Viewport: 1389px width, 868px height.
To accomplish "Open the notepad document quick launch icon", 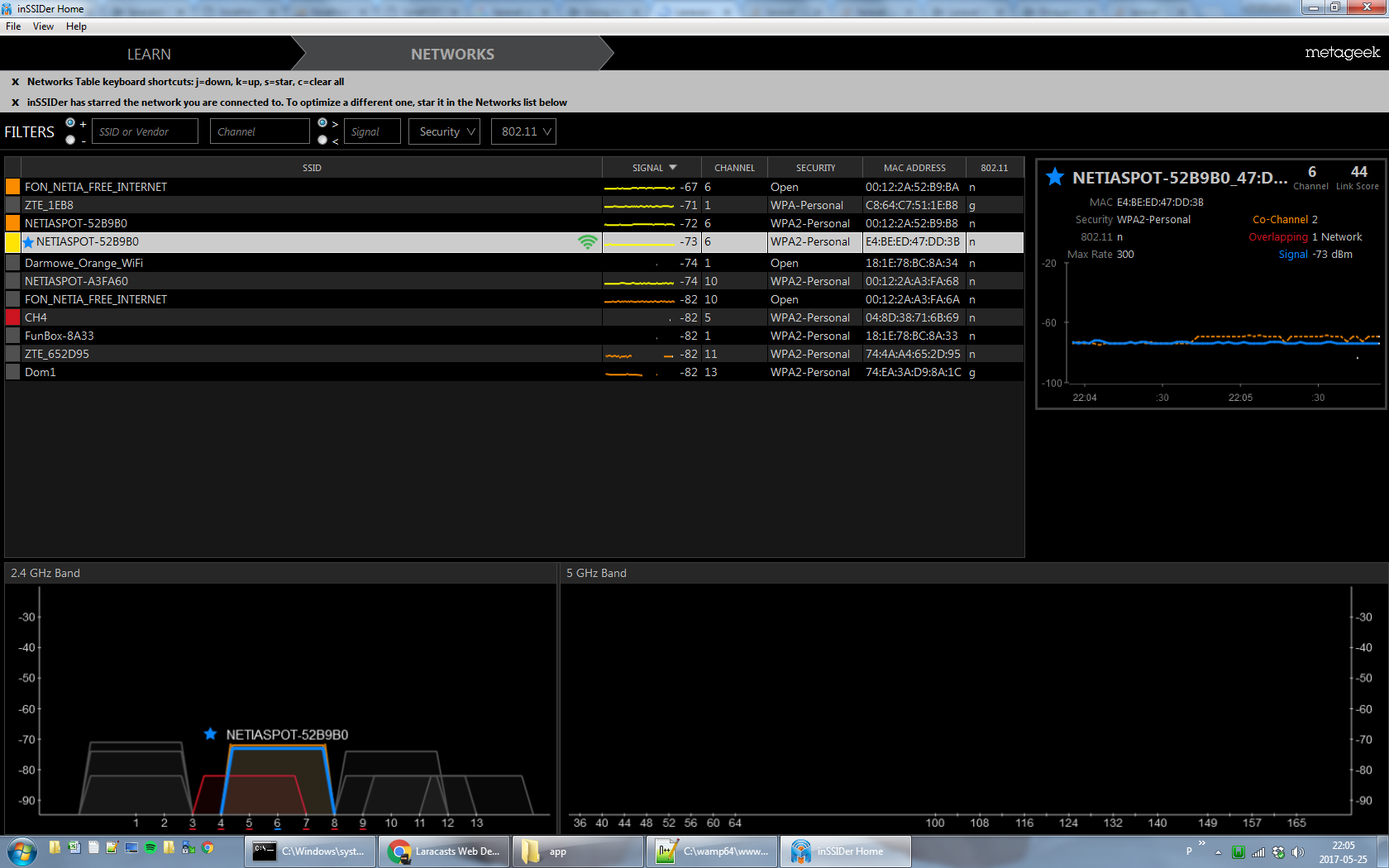I will point(93,847).
